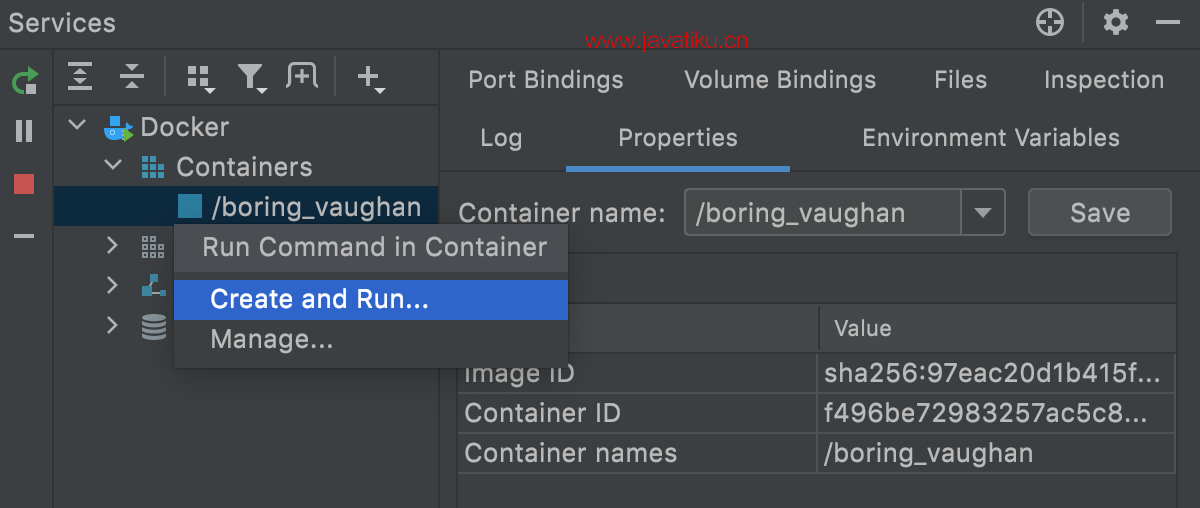Select the /boring_vaughan container tree item
The image size is (1200, 508).
point(315,207)
